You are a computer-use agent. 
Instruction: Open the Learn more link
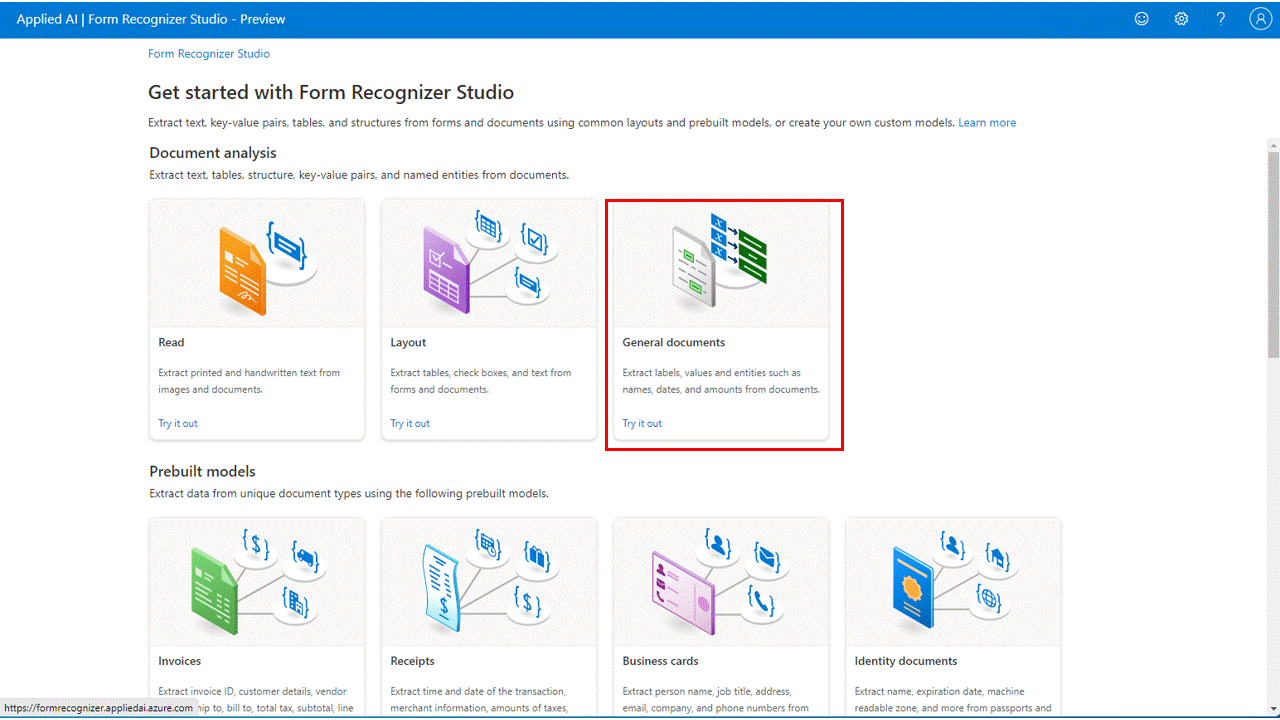(x=987, y=122)
